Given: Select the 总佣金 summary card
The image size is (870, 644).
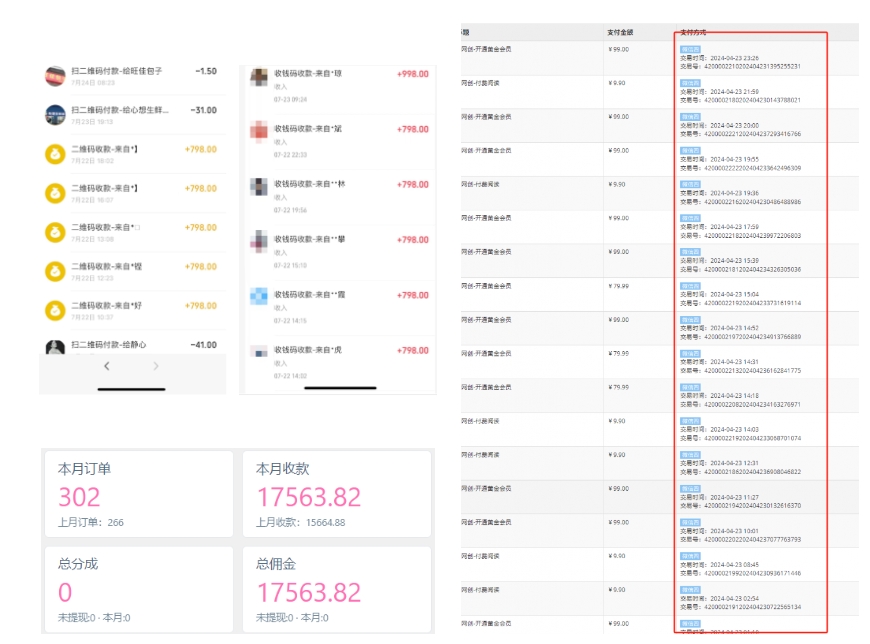Looking at the screenshot, I should coord(336,589).
